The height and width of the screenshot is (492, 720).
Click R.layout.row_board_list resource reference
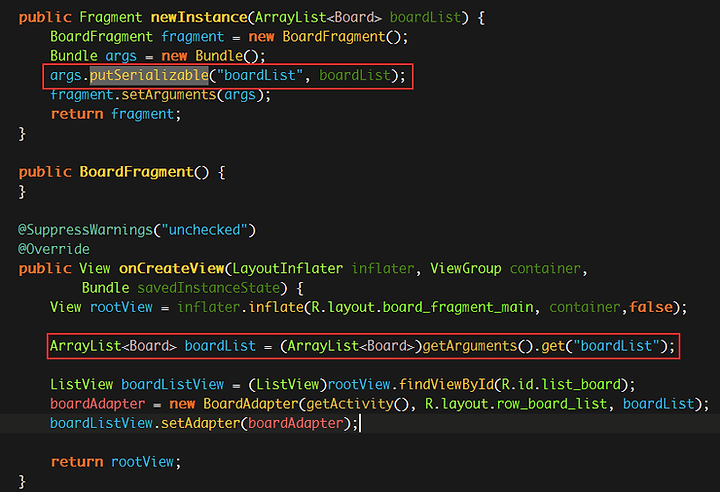click(x=516, y=404)
